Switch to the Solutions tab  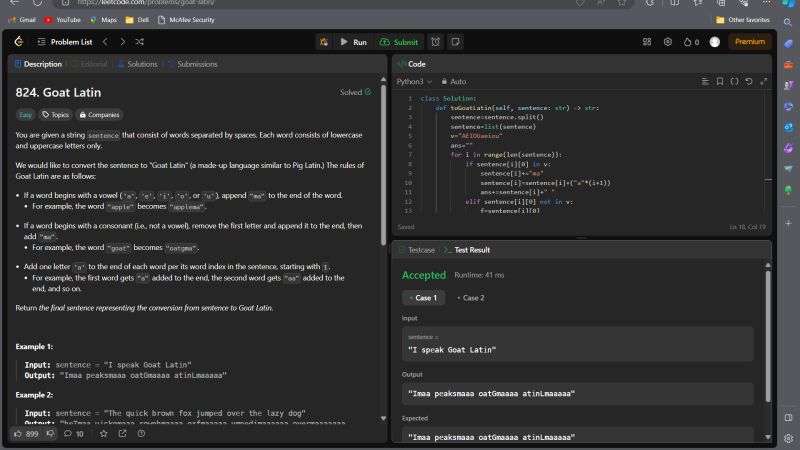coord(138,64)
